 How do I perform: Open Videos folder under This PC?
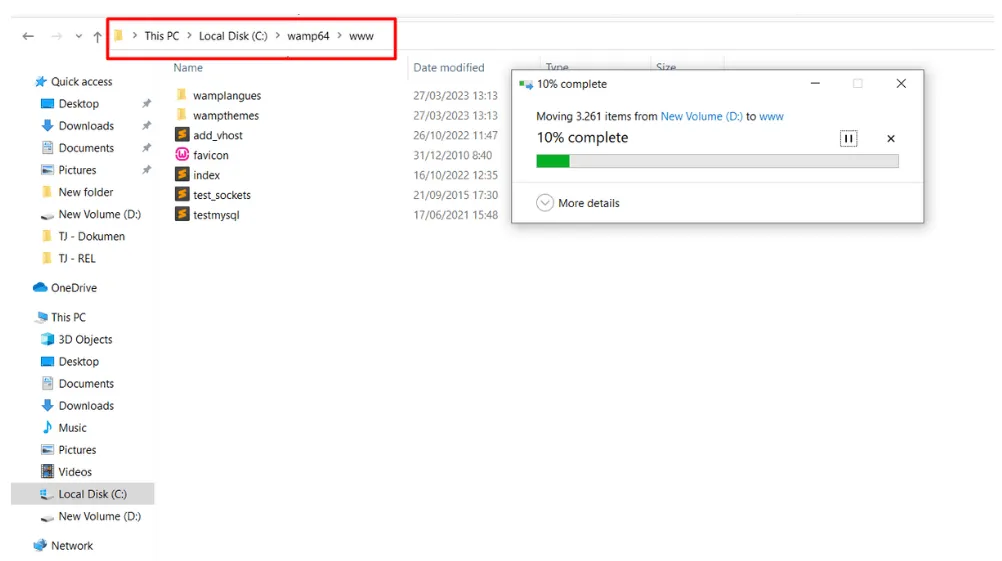[x=75, y=472]
